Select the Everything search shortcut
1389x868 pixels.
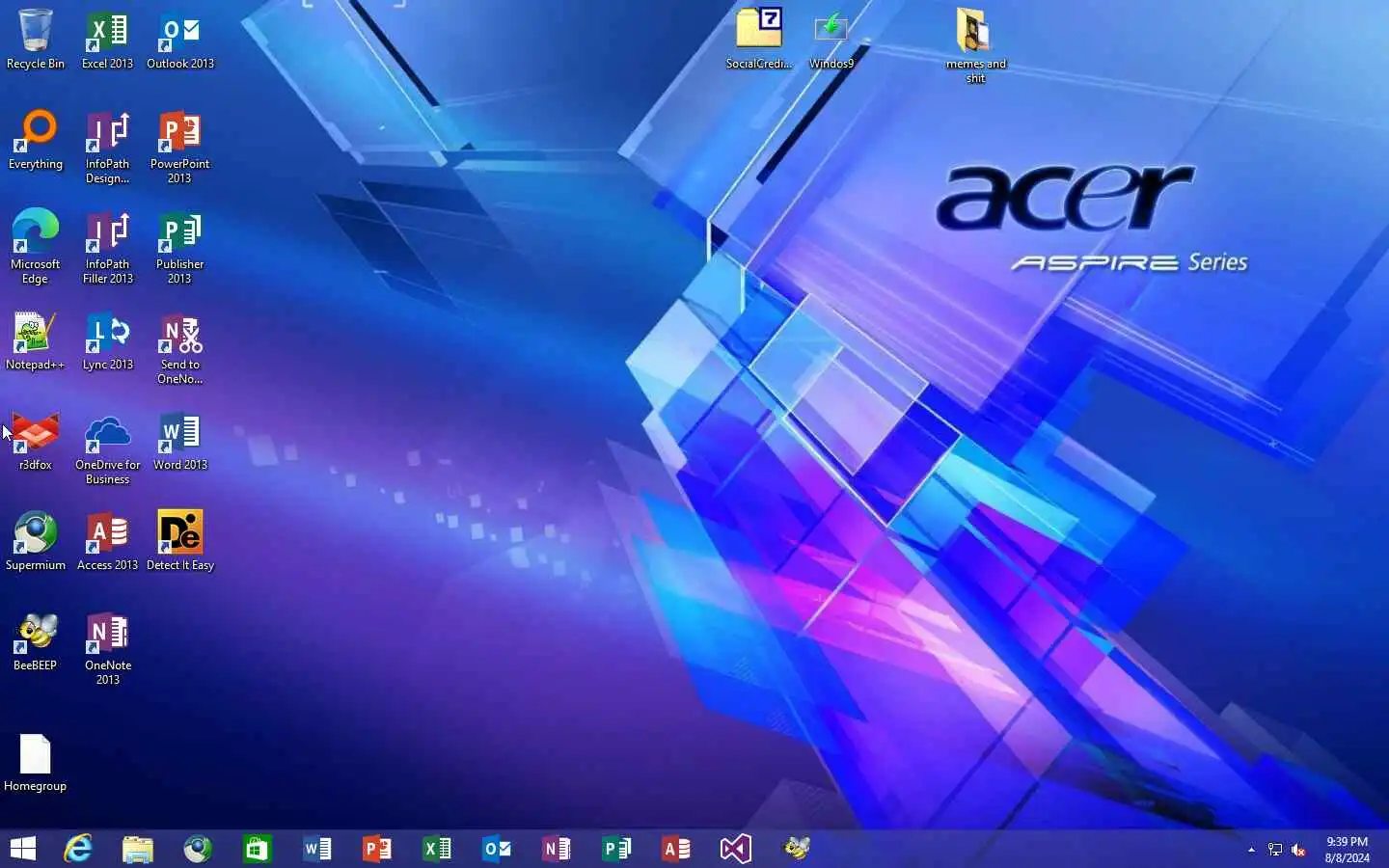(36, 140)
